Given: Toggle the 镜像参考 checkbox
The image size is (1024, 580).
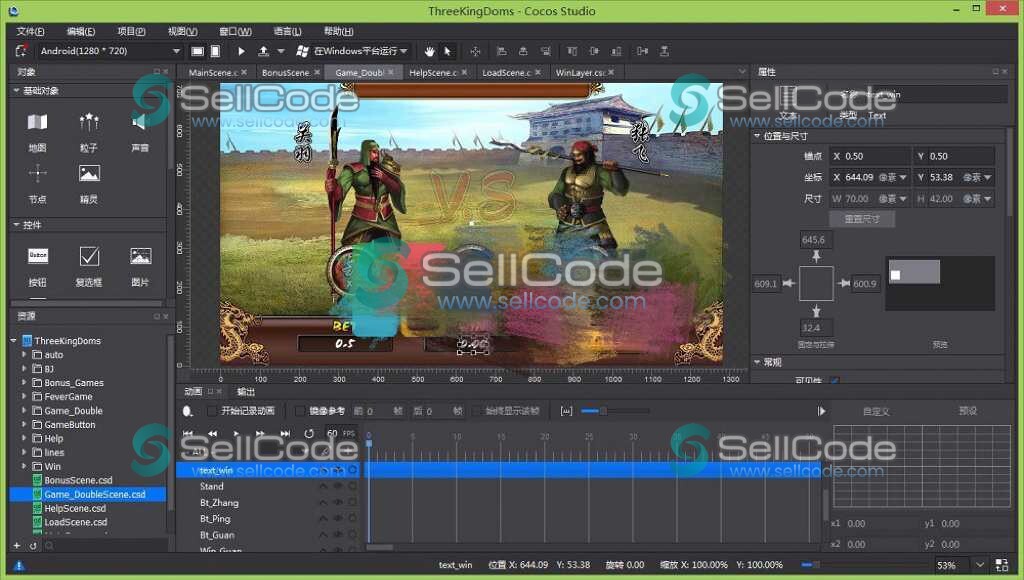Looking at the screenshot, I should click(x=300, y=411).
